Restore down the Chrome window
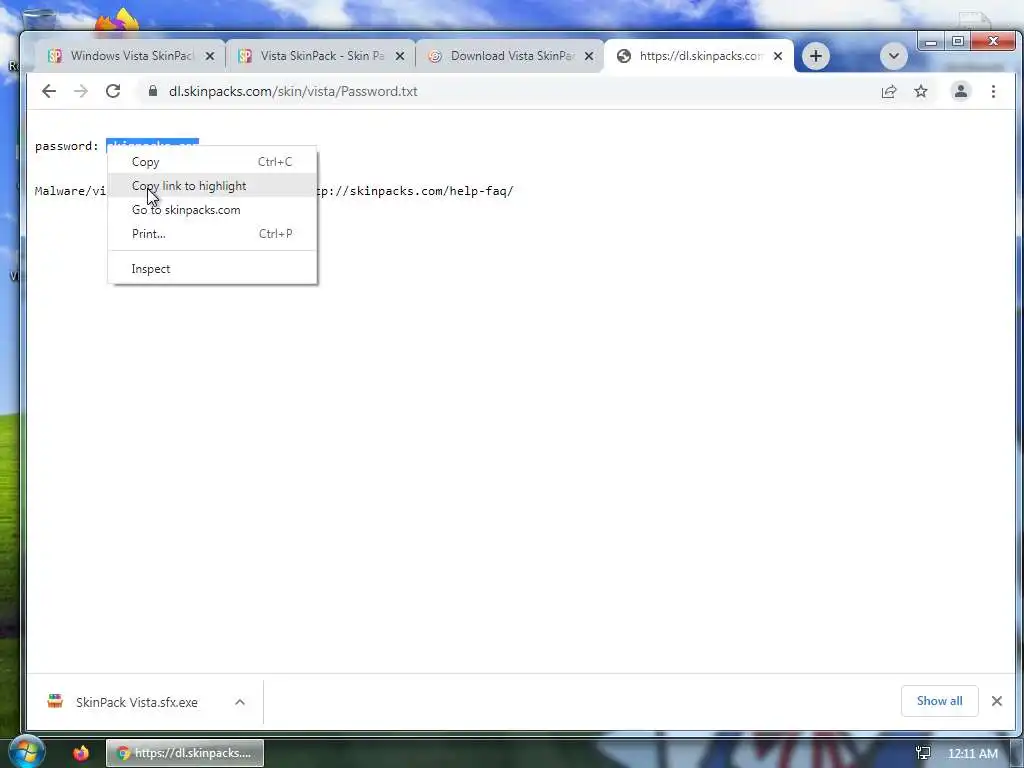The width and height of the screenshot is (1024, 768). tap(957, 42)
